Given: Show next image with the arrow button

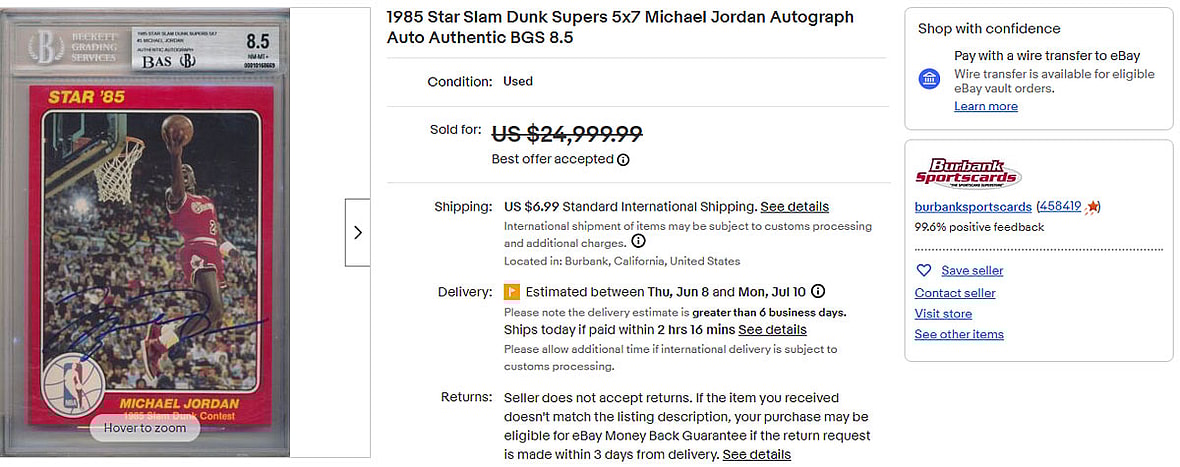Looking at the screenshot, I should pos(358,232).
